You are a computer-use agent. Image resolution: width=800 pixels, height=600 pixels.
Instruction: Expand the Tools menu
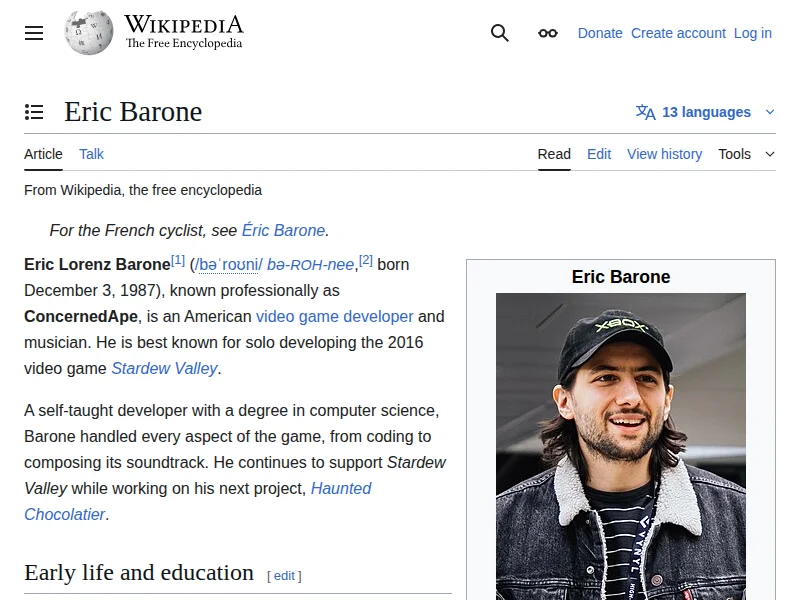(746, 154)
